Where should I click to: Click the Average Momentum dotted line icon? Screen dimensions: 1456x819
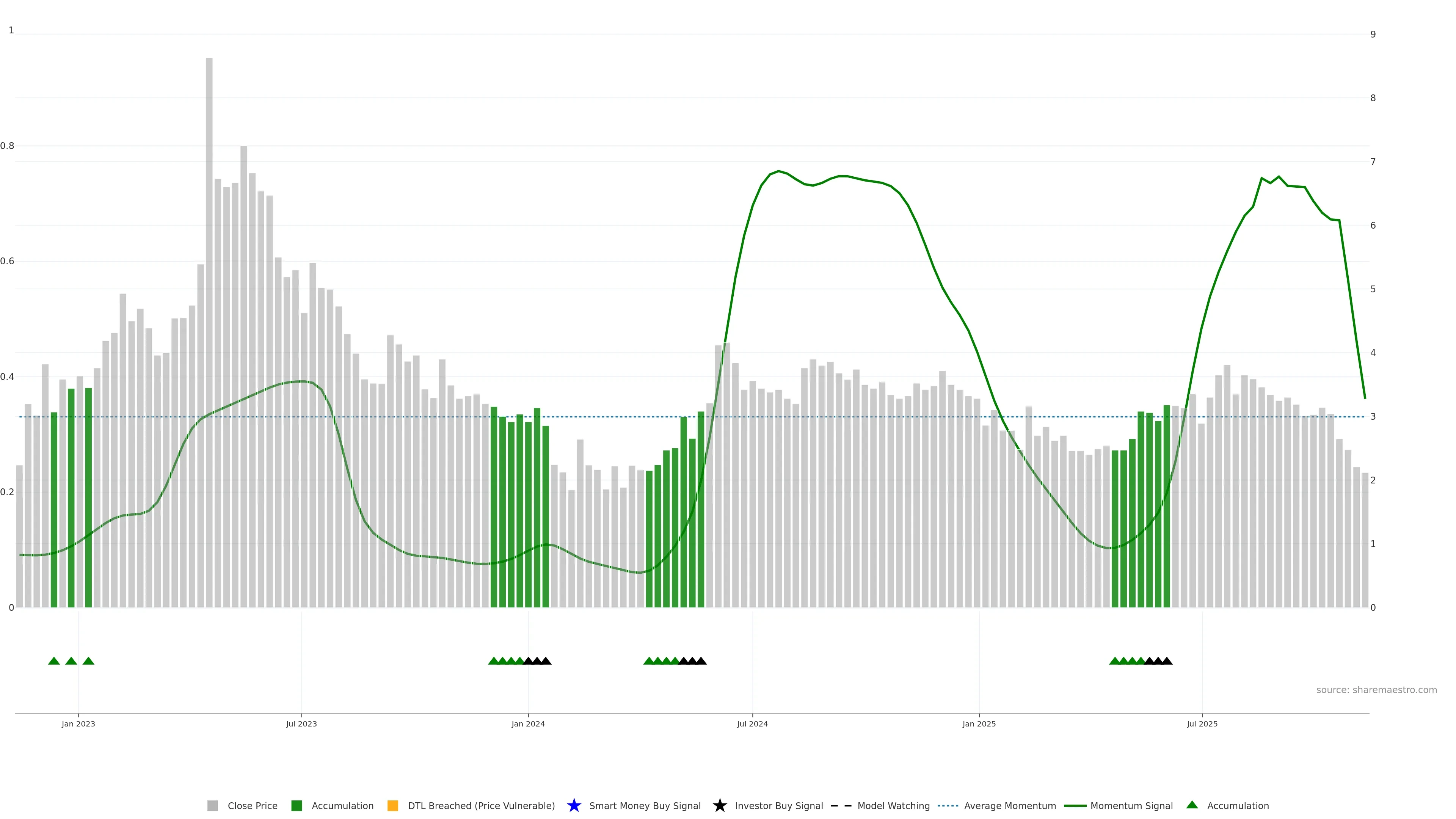point(948,805)
